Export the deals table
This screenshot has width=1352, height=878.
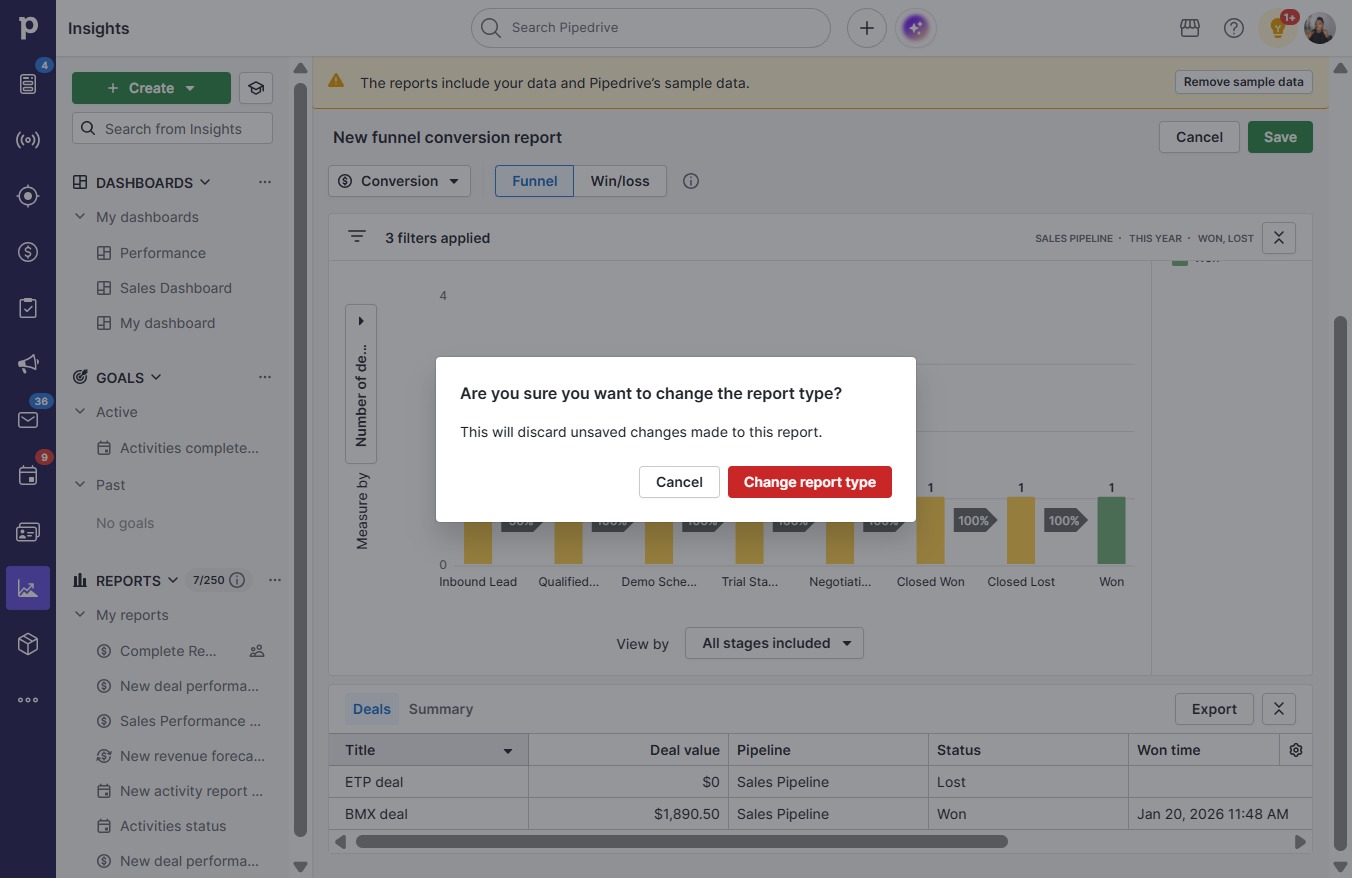(1214, 709)
